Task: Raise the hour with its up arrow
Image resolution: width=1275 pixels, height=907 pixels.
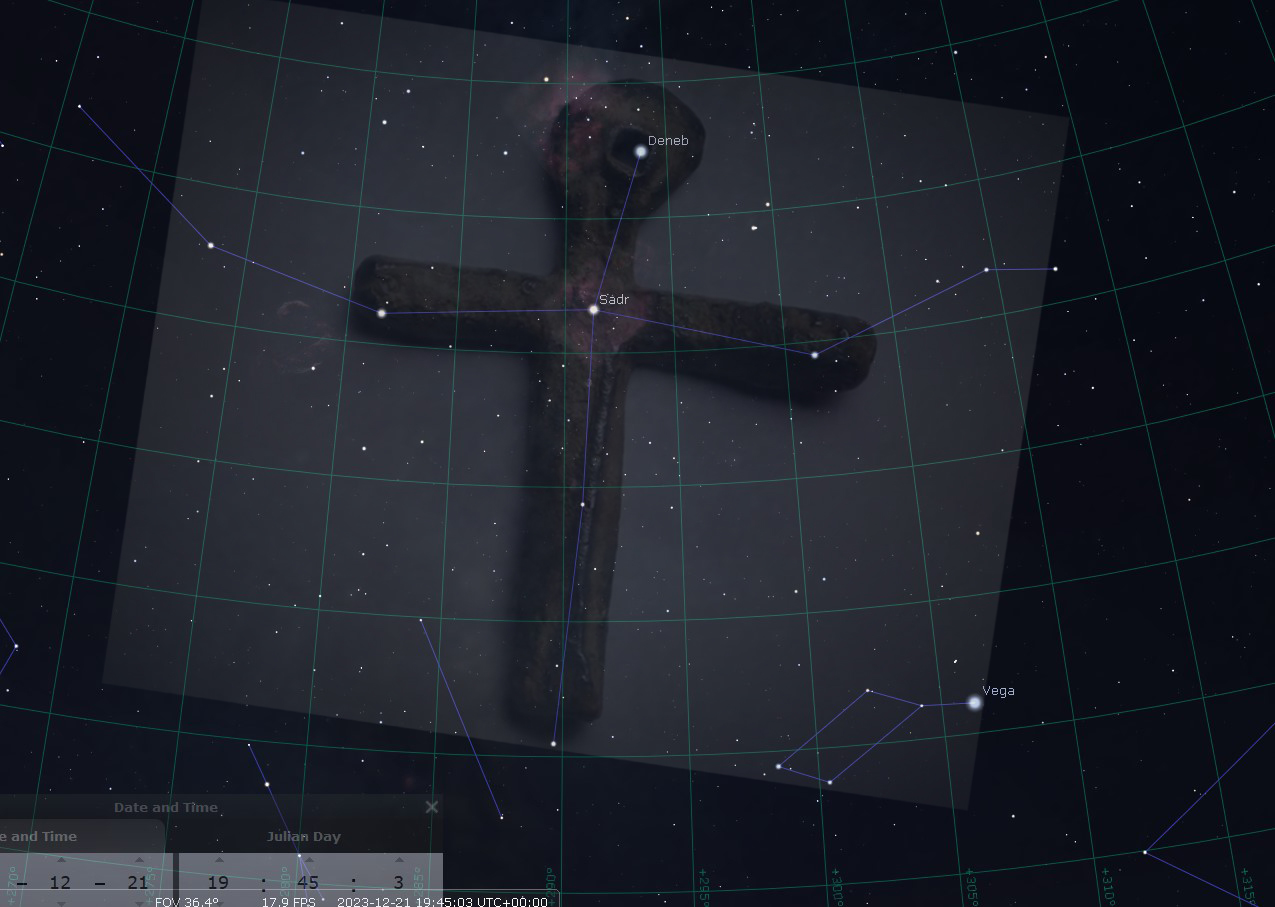Action: tap(219, 860)
